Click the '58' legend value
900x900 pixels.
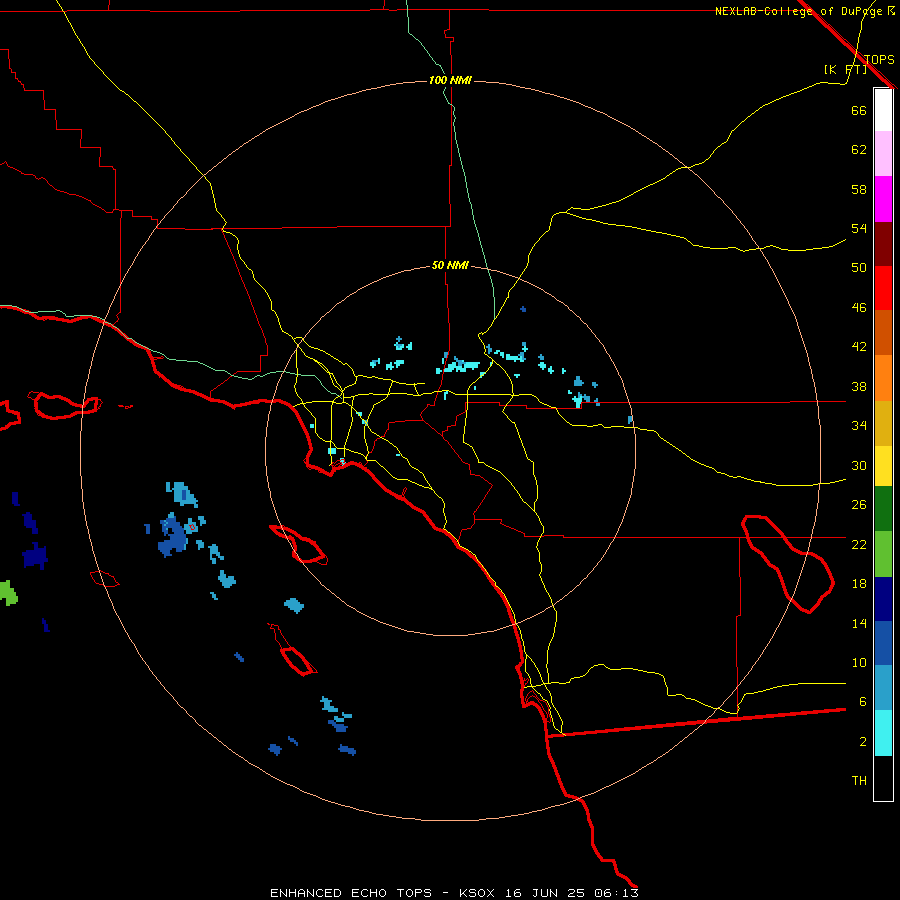859,189
